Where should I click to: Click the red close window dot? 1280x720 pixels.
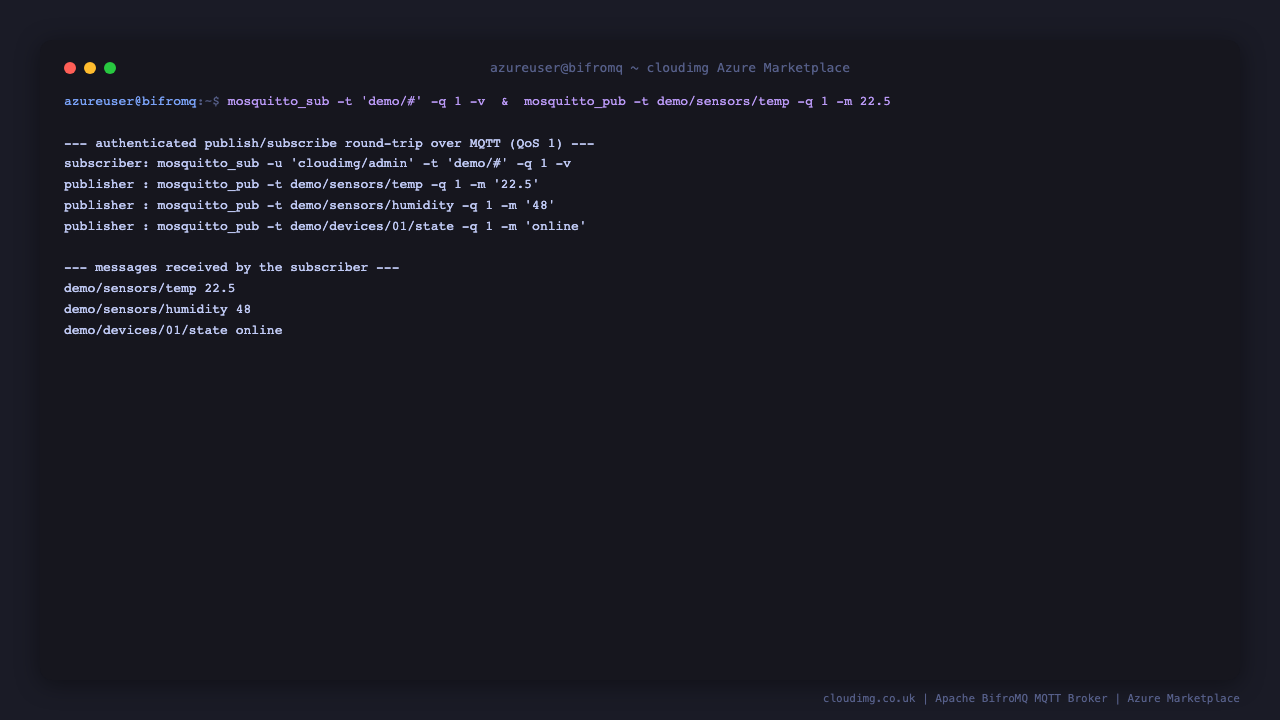(x=70, y=68)
